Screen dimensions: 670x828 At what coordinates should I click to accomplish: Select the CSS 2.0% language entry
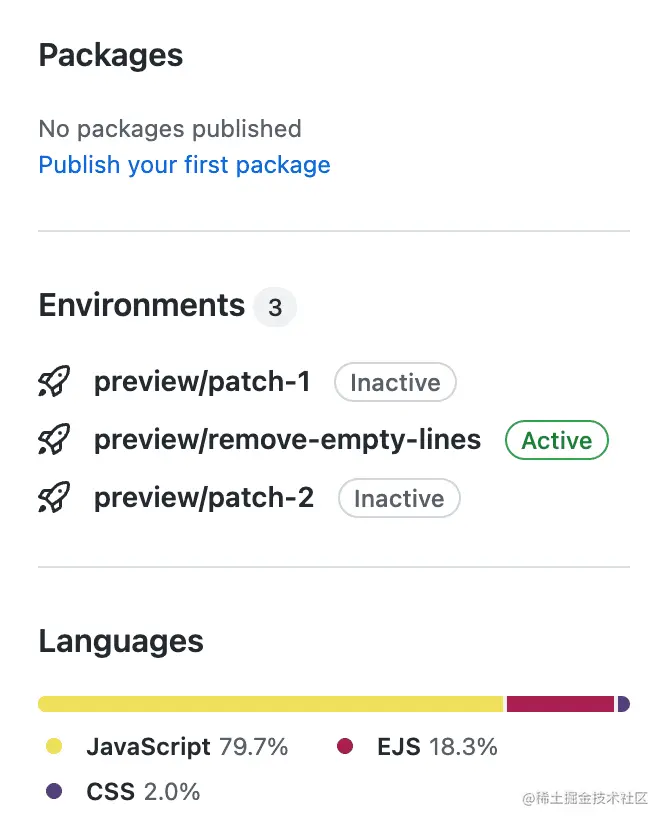click(143, 792)
